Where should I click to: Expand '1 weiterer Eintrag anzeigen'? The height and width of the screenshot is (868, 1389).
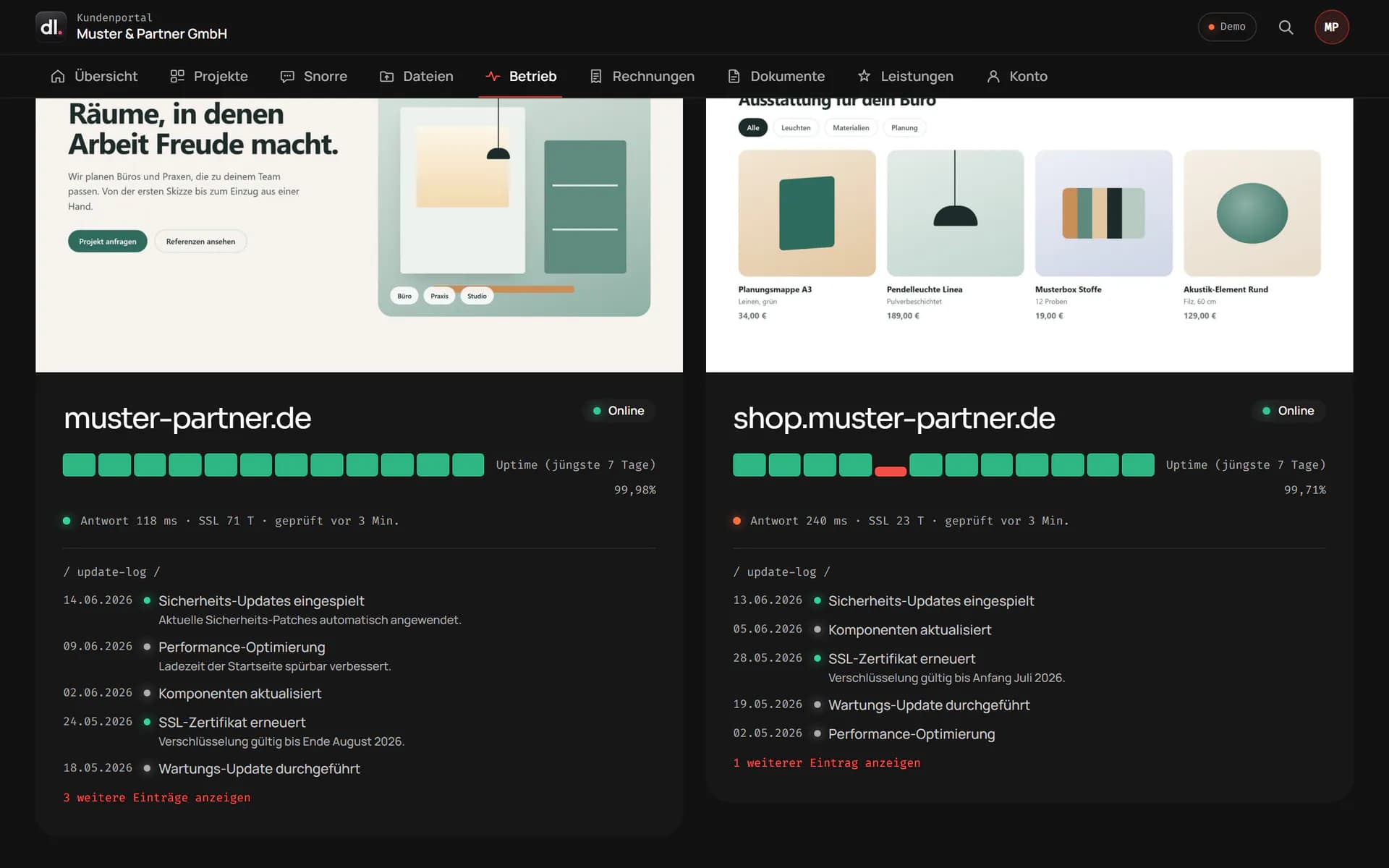pos(827,762)
